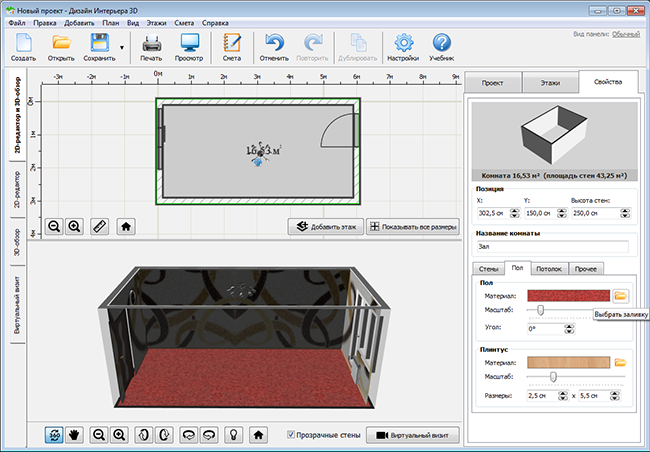The height and width of the screenshot is (452, 650).
Task: Click the X position stepper
Action: click(x=514, y=213)
